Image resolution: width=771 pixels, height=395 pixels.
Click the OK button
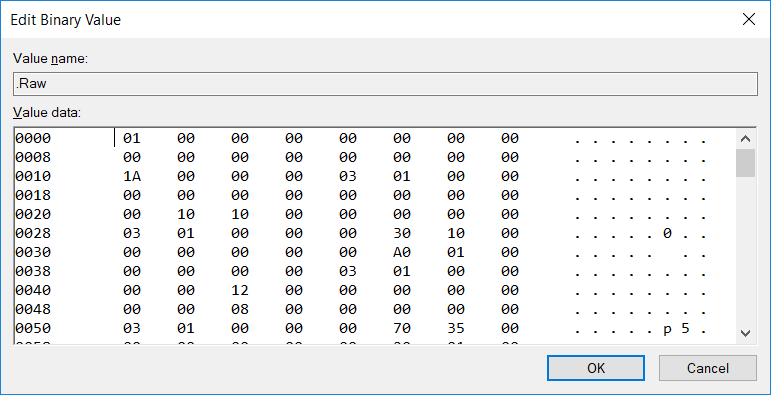point(595,368)
